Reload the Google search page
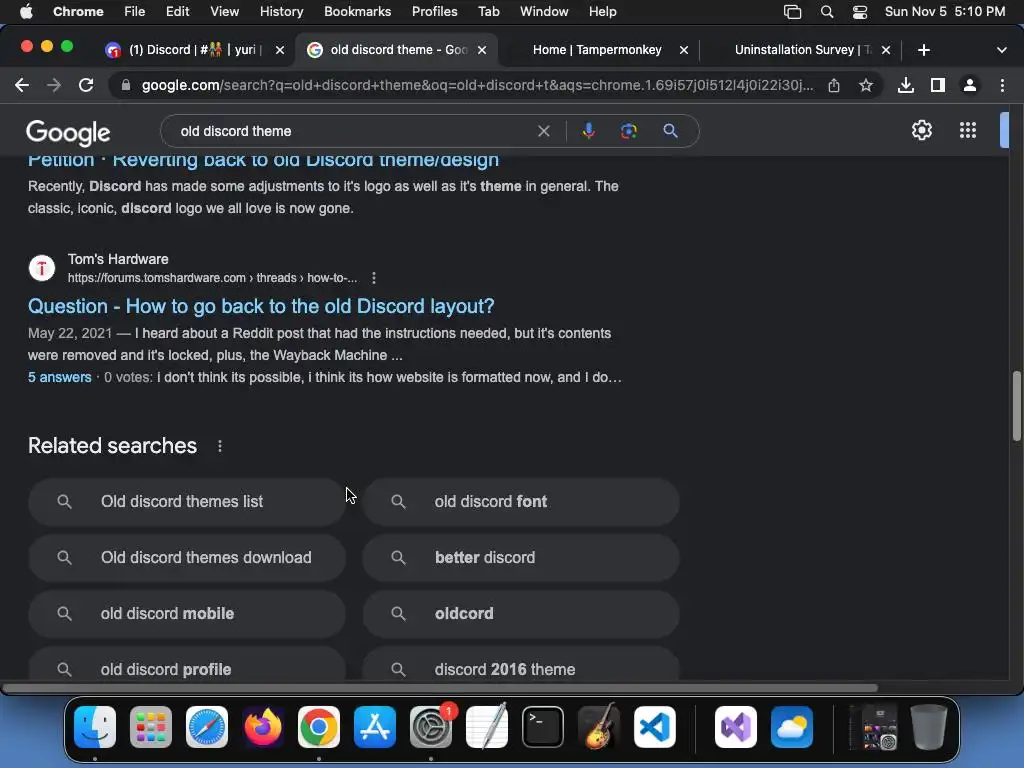1024x768 pixels. pyautogui.click(x=86, y=86)
